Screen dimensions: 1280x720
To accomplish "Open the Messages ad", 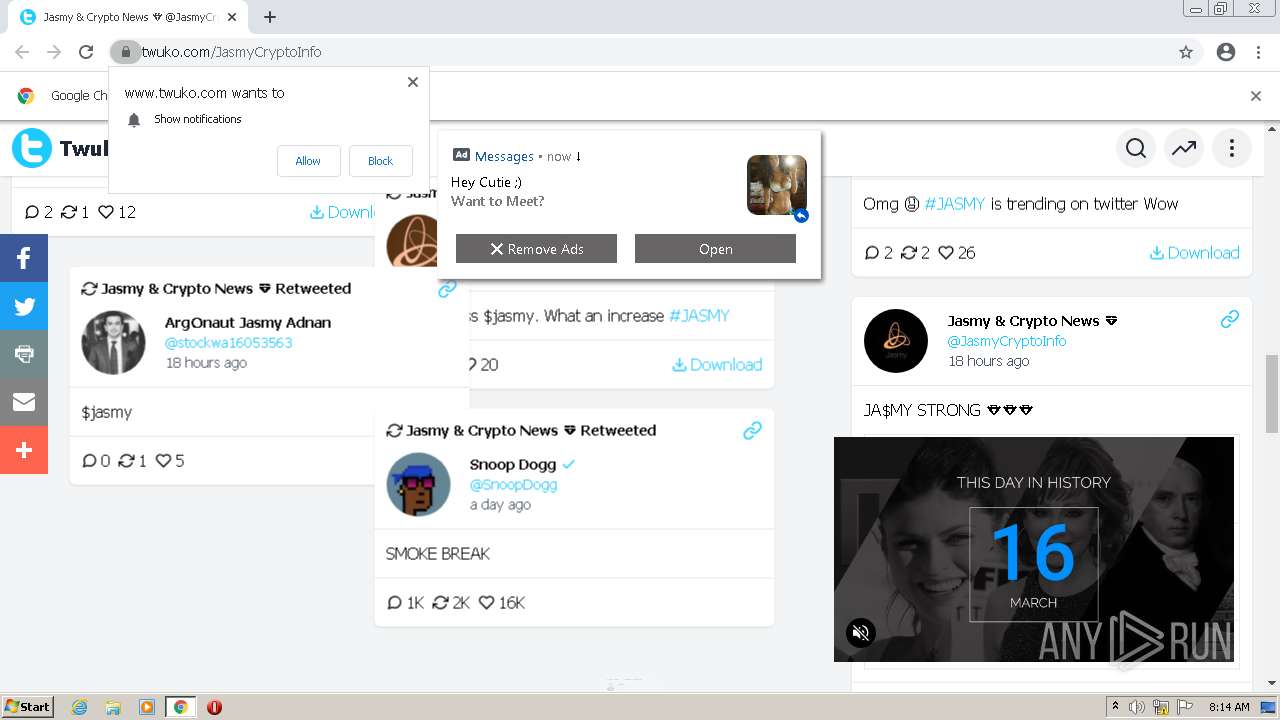I will pyautogui.click(x=715, y=249).
